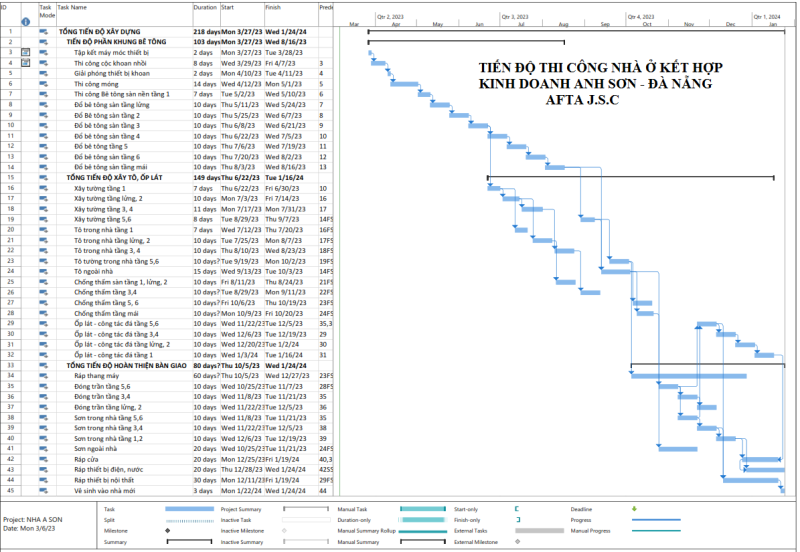Open the note icon on row 4
Screen dimensions: 800x552
click(x=26, y=63)
